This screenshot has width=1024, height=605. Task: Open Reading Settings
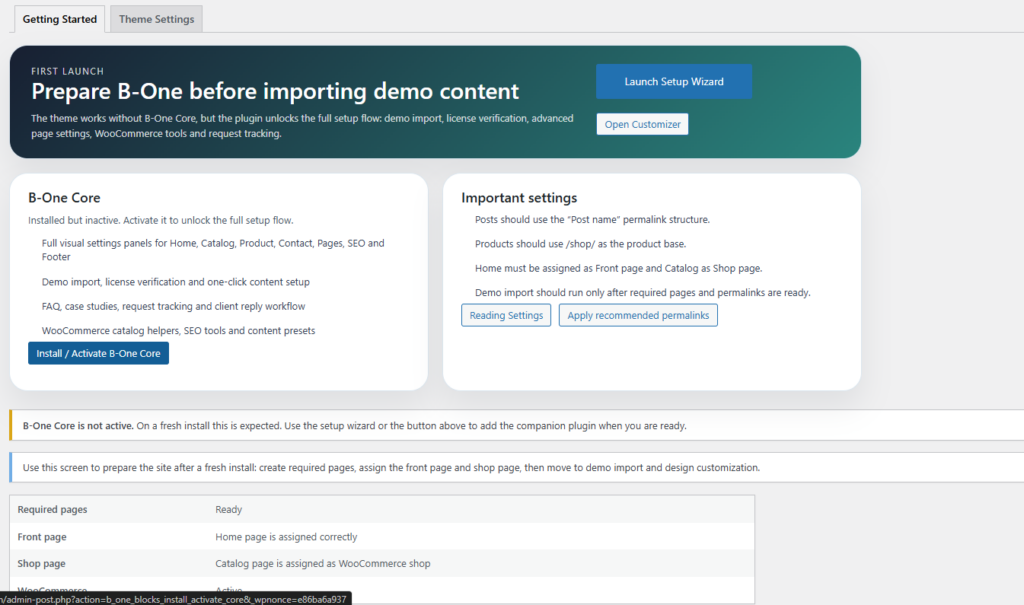[506, 315]
